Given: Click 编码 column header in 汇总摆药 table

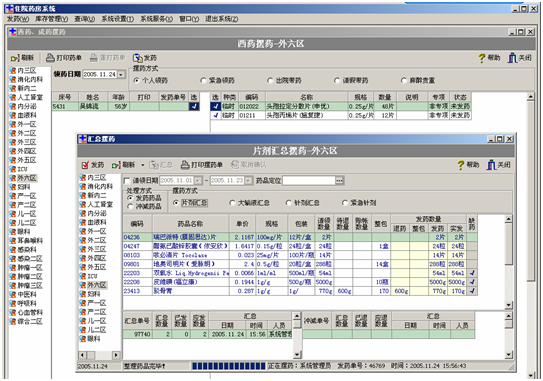Looking at the screenshot, I should click(x=137, y=224).
